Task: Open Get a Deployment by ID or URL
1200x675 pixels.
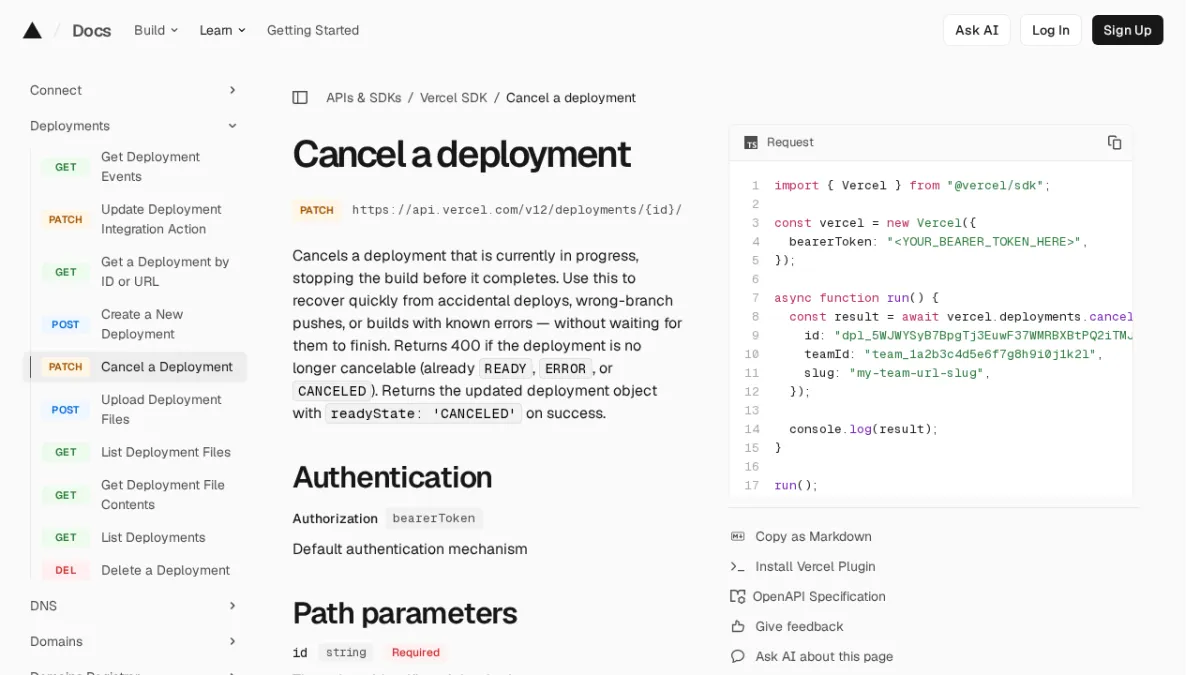Action: [165, 272]
